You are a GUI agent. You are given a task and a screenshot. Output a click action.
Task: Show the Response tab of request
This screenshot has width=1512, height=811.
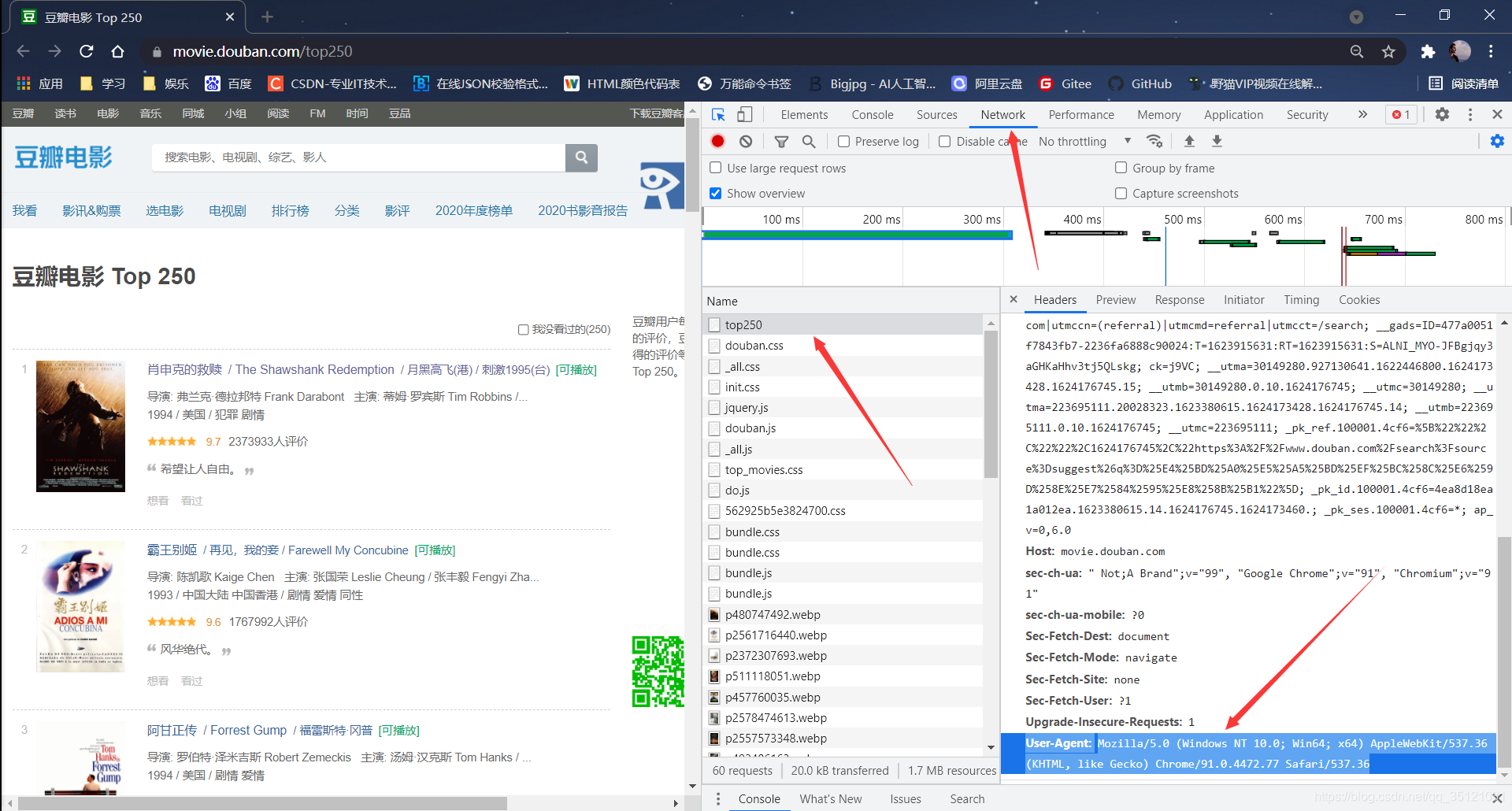[1179, 299]
